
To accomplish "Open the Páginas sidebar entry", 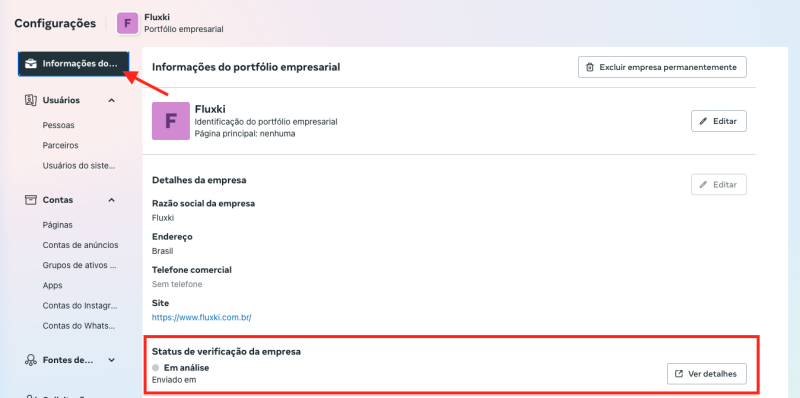I will 58,225.
